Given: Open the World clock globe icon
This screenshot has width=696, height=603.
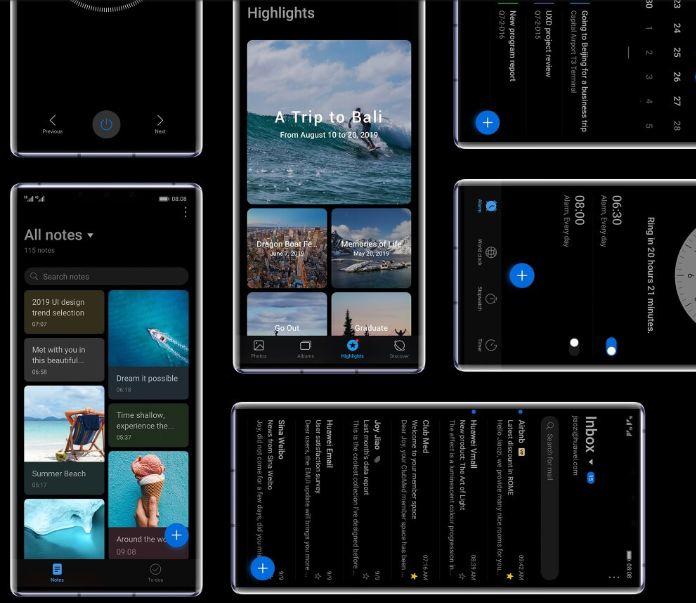Looking at the screenshot, I should pos(490,252).
